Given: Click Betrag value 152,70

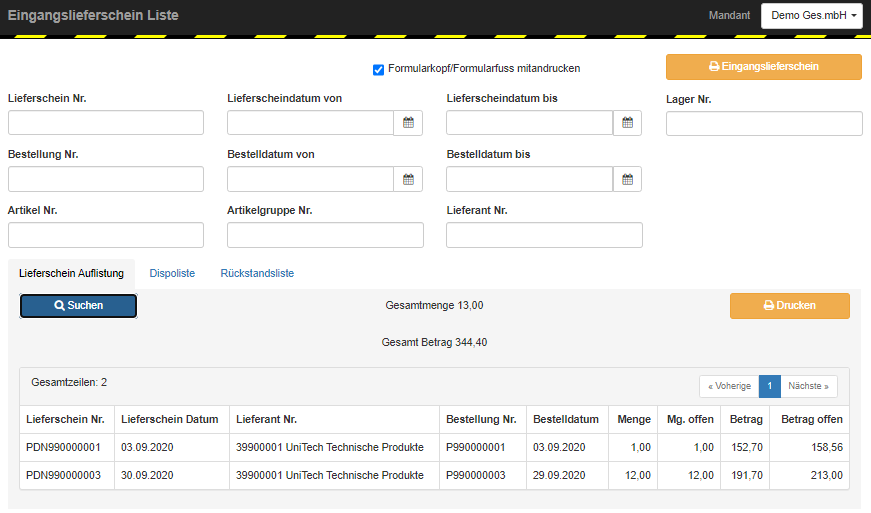Looking at the screenshot, I should click(x=747, y=447).
